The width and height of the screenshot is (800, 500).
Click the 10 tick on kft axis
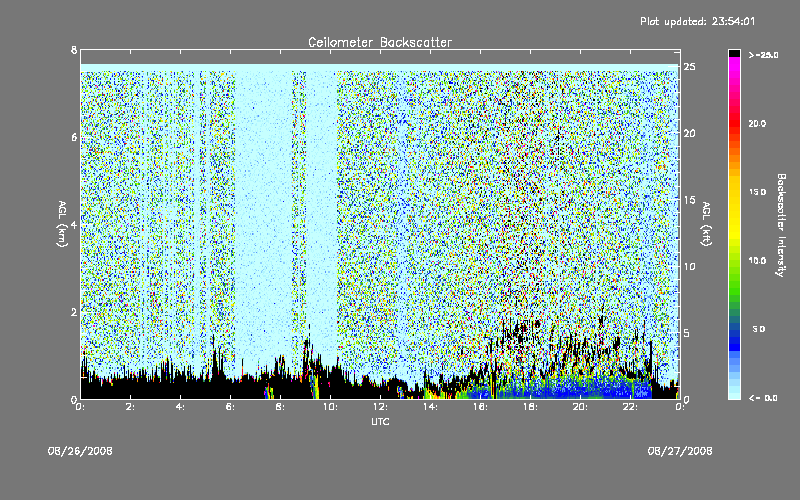[689, 266]
